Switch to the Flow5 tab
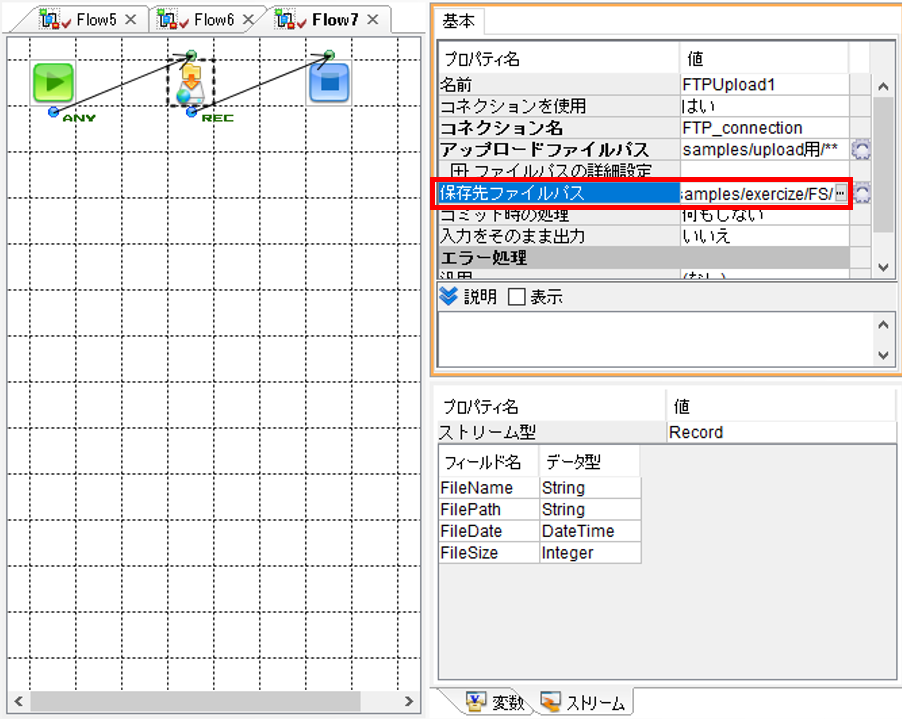 [x=96, y=20]
